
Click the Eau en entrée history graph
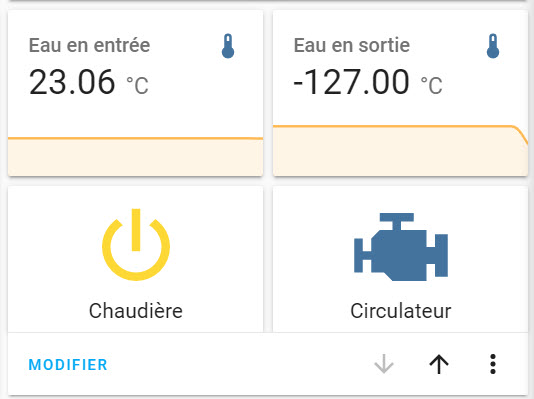click(x=136, y=157)
